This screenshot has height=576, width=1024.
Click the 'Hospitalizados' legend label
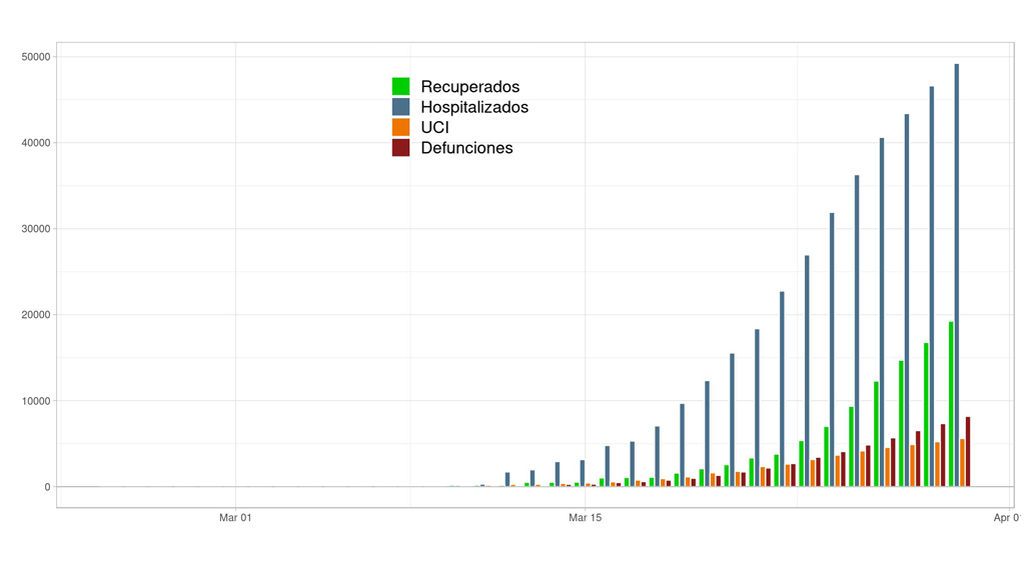(475, 107)
